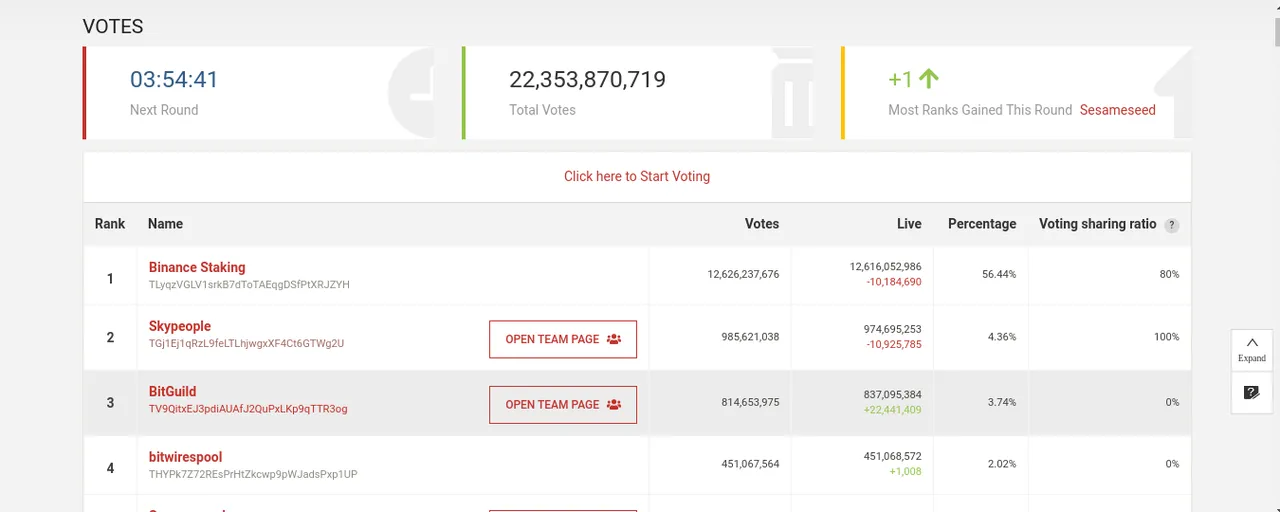Image resolution: width=1280 pixels, height=512 pixels.
Task: Sort by the Percentage column header
Action: 982,224
